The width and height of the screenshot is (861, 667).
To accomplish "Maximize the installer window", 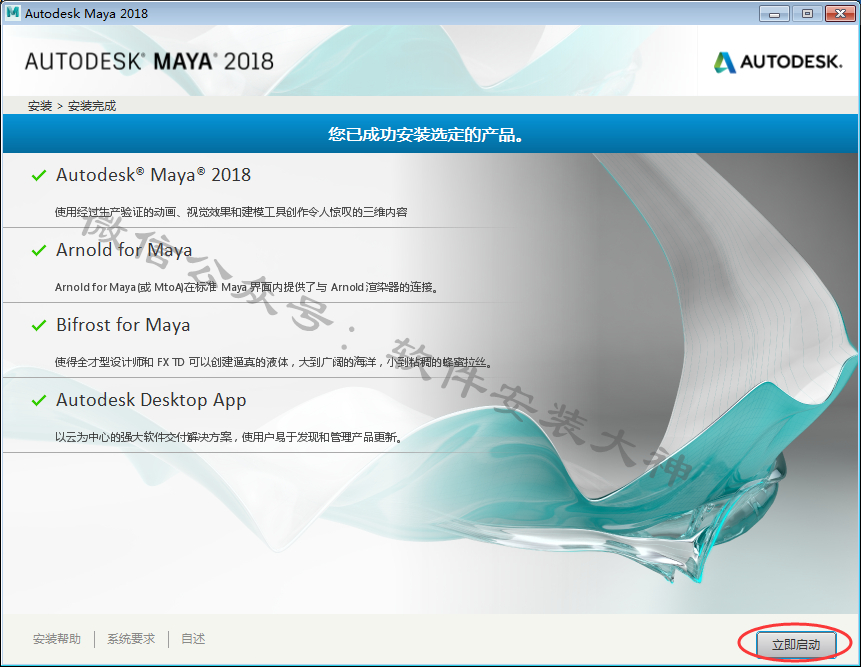I will (807, 14).
